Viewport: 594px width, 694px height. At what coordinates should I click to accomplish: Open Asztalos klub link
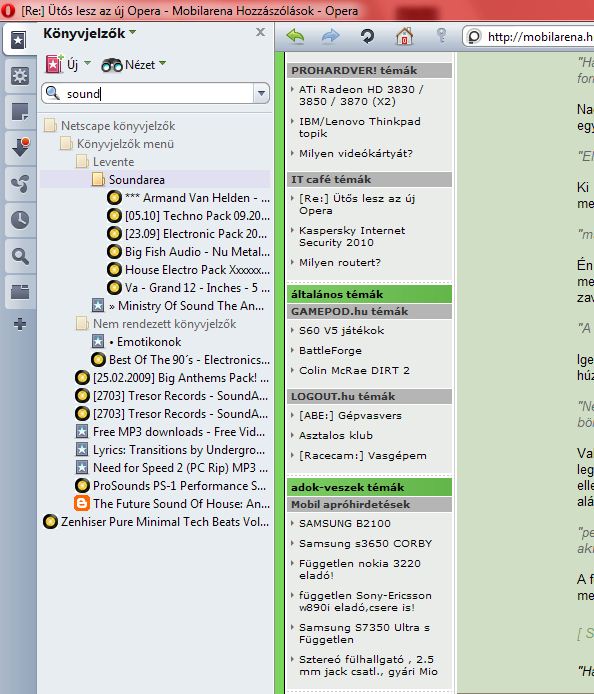[336, 436]
